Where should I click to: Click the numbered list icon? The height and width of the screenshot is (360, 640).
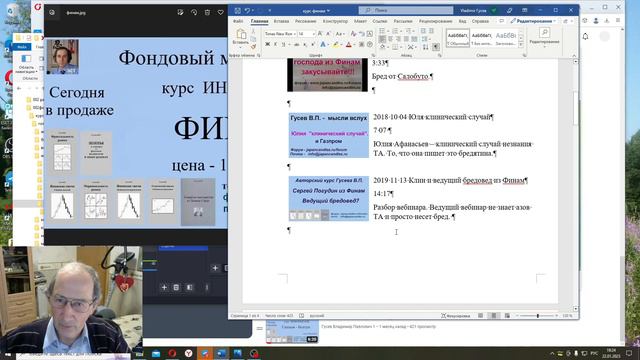click(396, 31)
